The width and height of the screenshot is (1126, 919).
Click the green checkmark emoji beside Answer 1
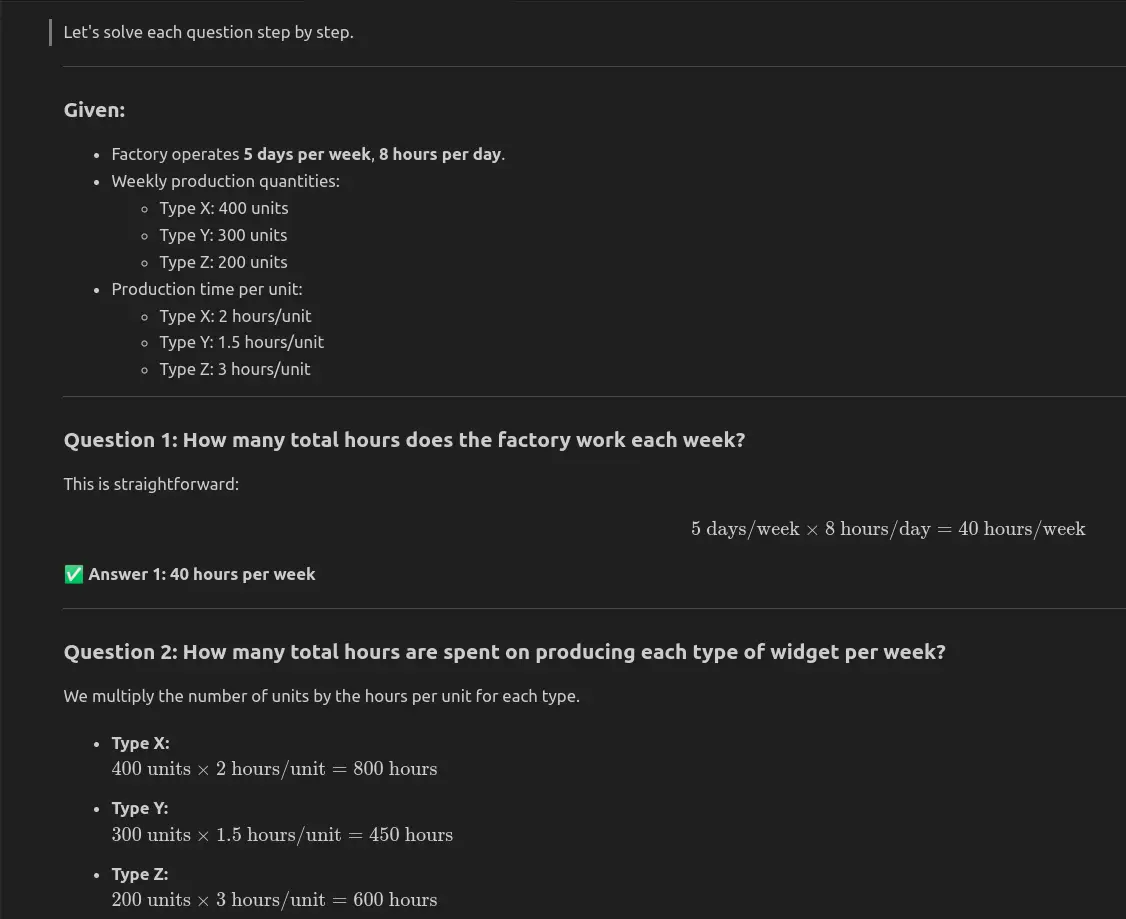tap(74, 574)
